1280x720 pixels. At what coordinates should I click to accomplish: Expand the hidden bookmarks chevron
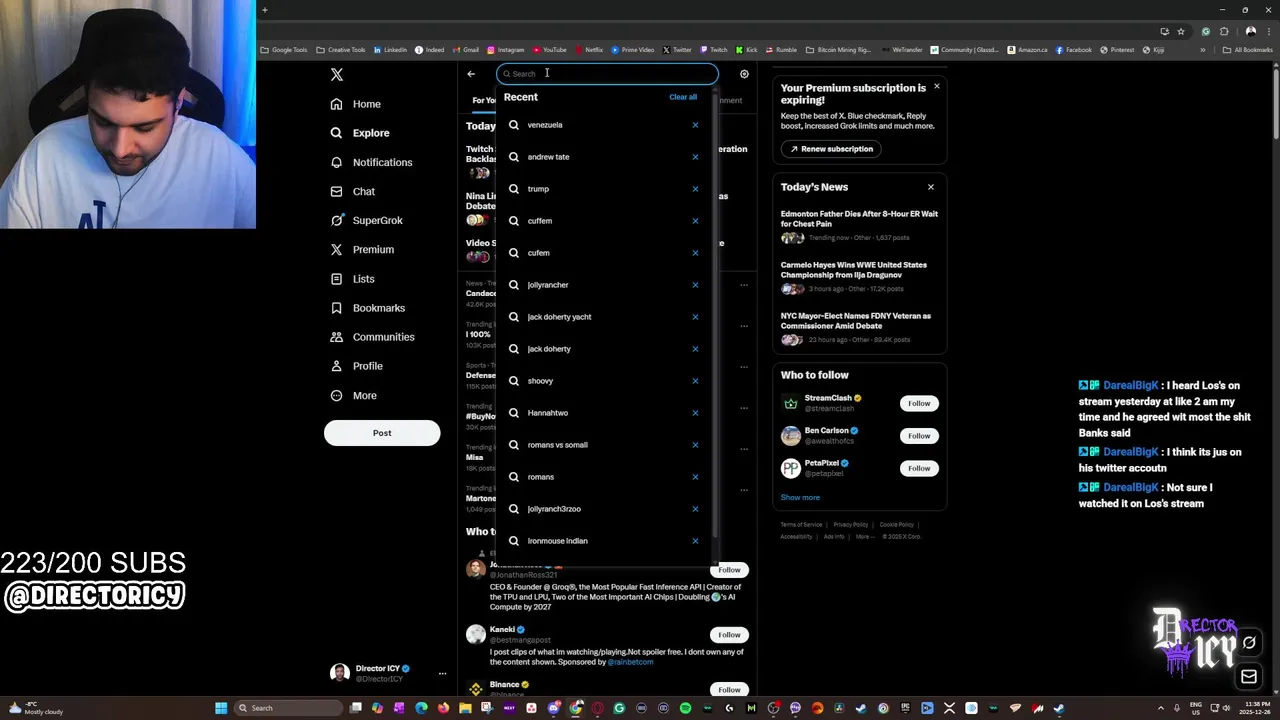pos(1203,50)
